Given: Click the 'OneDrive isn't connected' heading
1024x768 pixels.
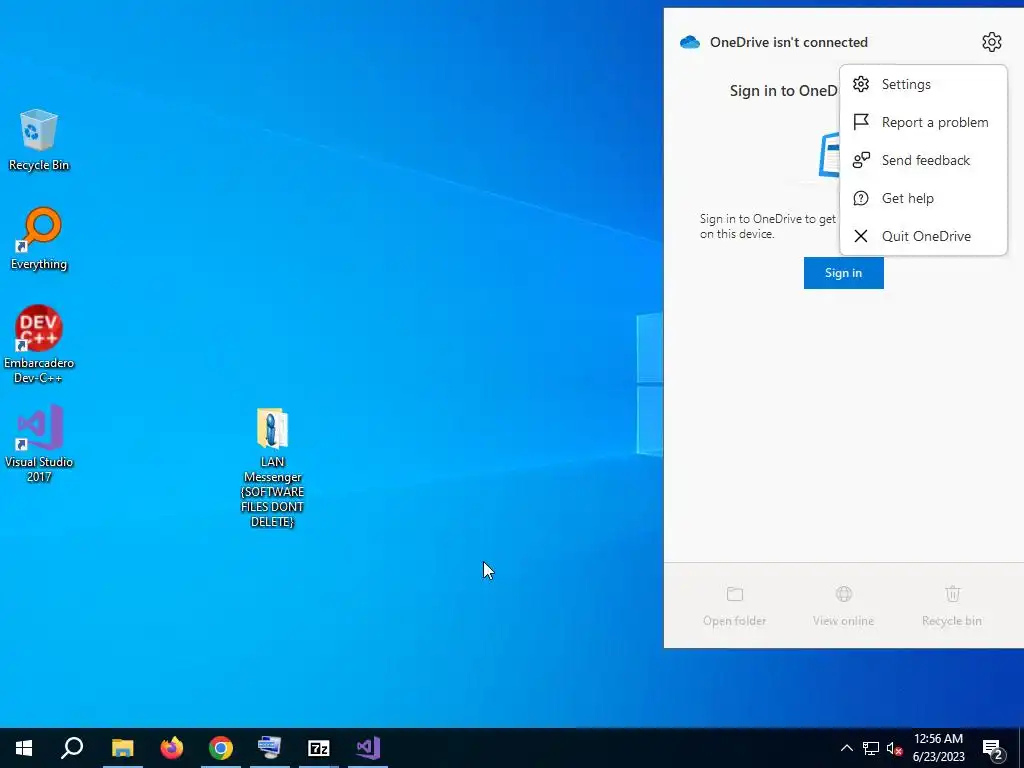Looking at the screenshot, I should click(x=789, y=42).
